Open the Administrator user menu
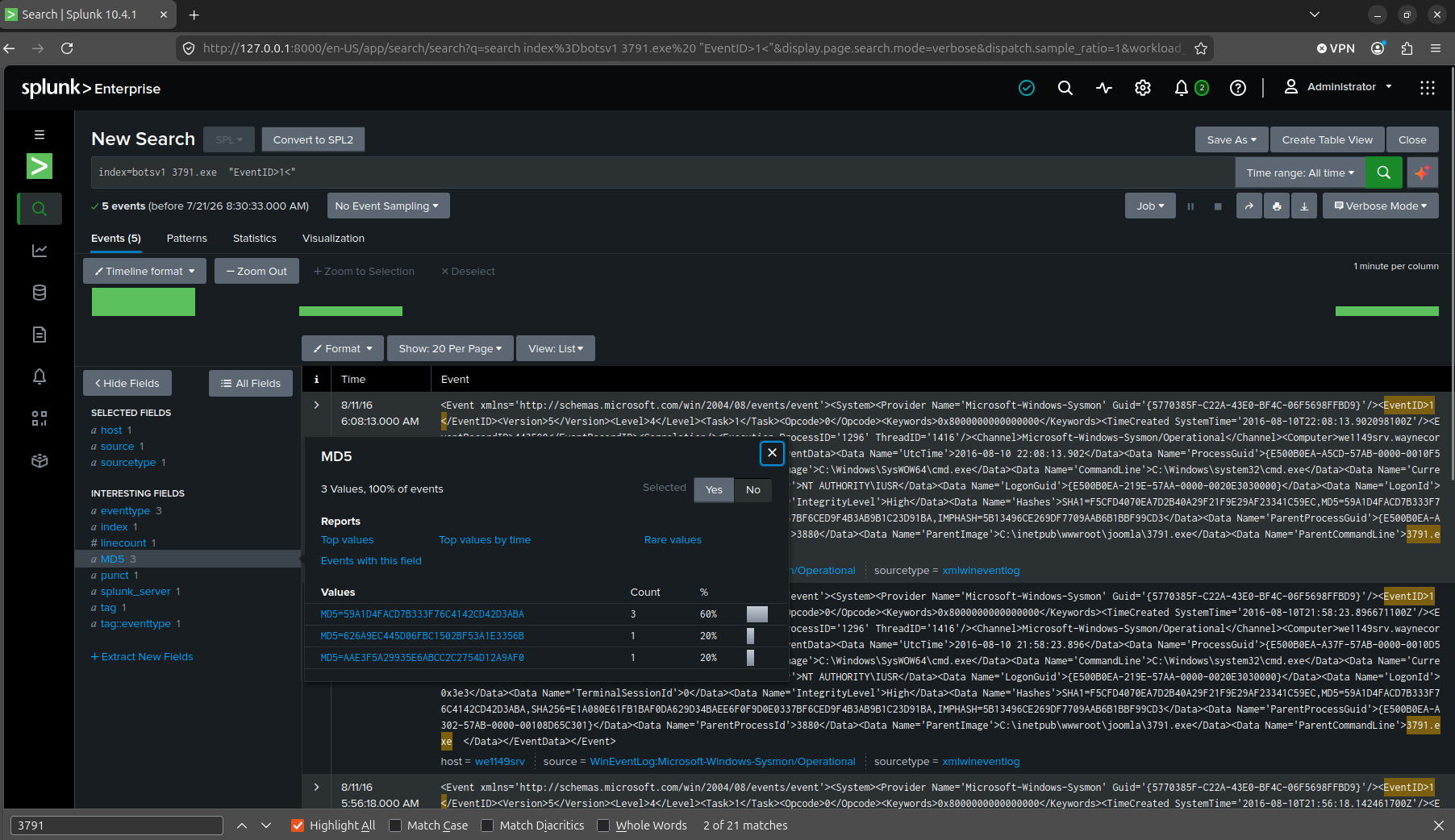Viewport: 1455px width, 840px height. coord(1338,87)
